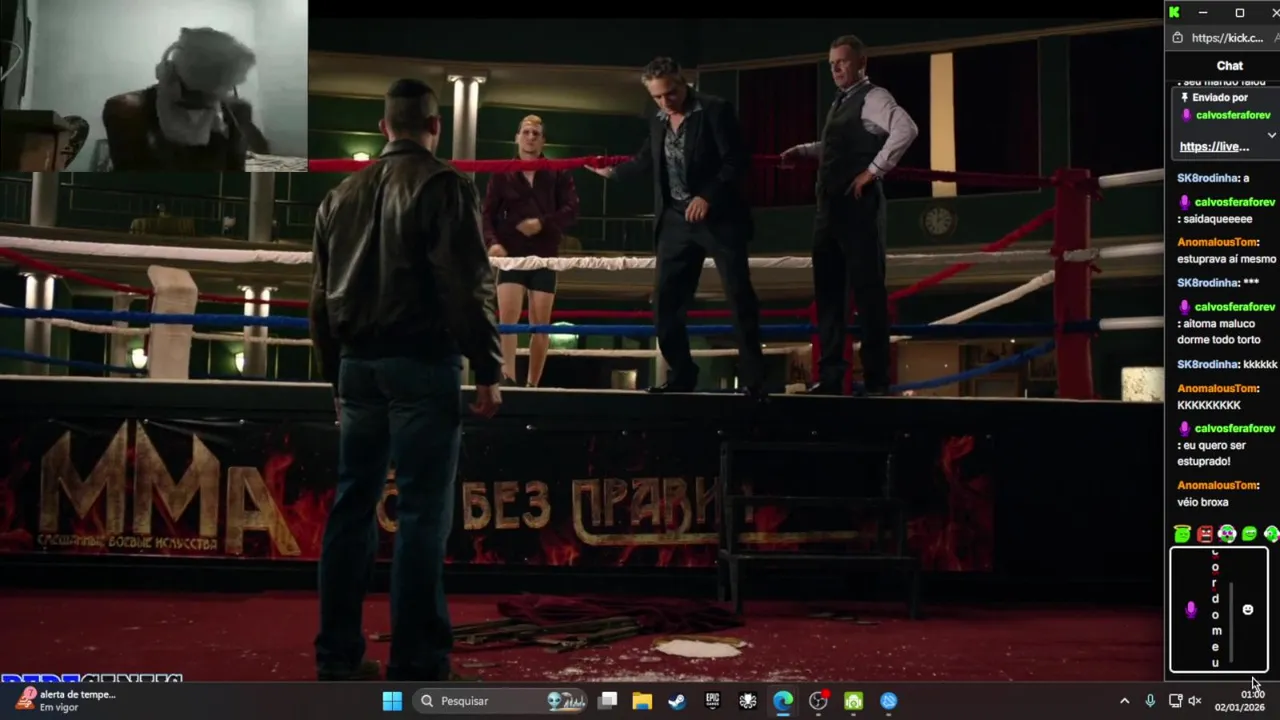Minimize the Kick chat popup window
Image resolution: width=1280 pixels, height=720 pixels.
pyautogui.click(x=1203, y=12)
